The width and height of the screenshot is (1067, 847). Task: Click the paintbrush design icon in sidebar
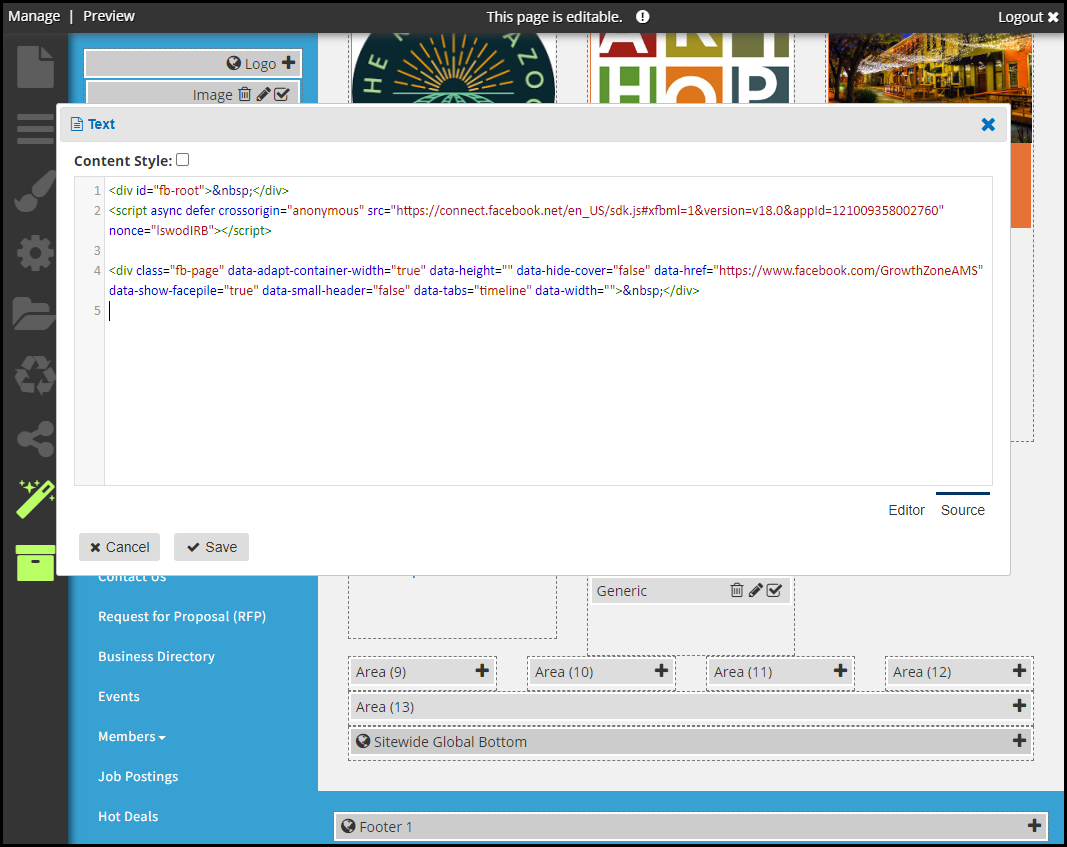35,191
